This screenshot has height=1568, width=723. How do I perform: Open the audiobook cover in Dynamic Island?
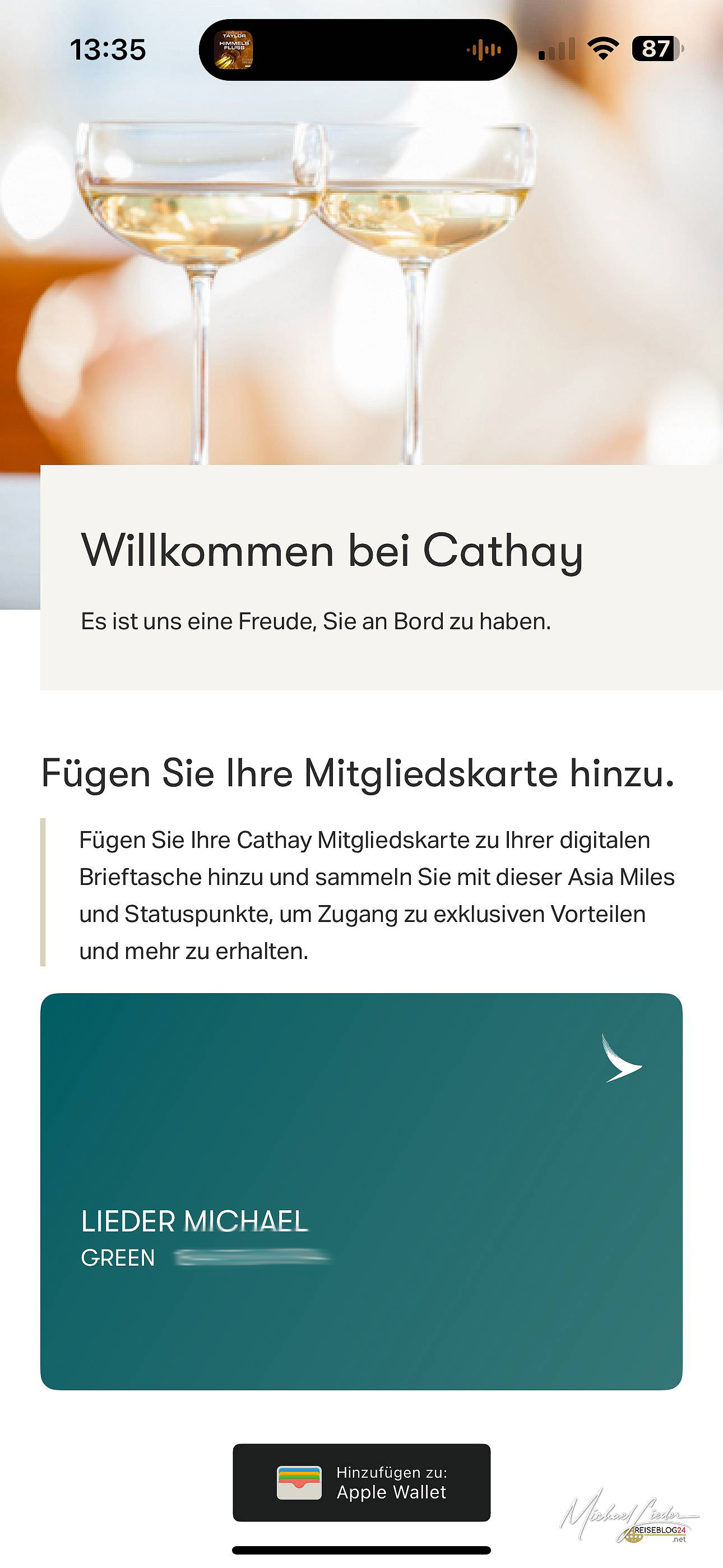click(x=234, y=49)
